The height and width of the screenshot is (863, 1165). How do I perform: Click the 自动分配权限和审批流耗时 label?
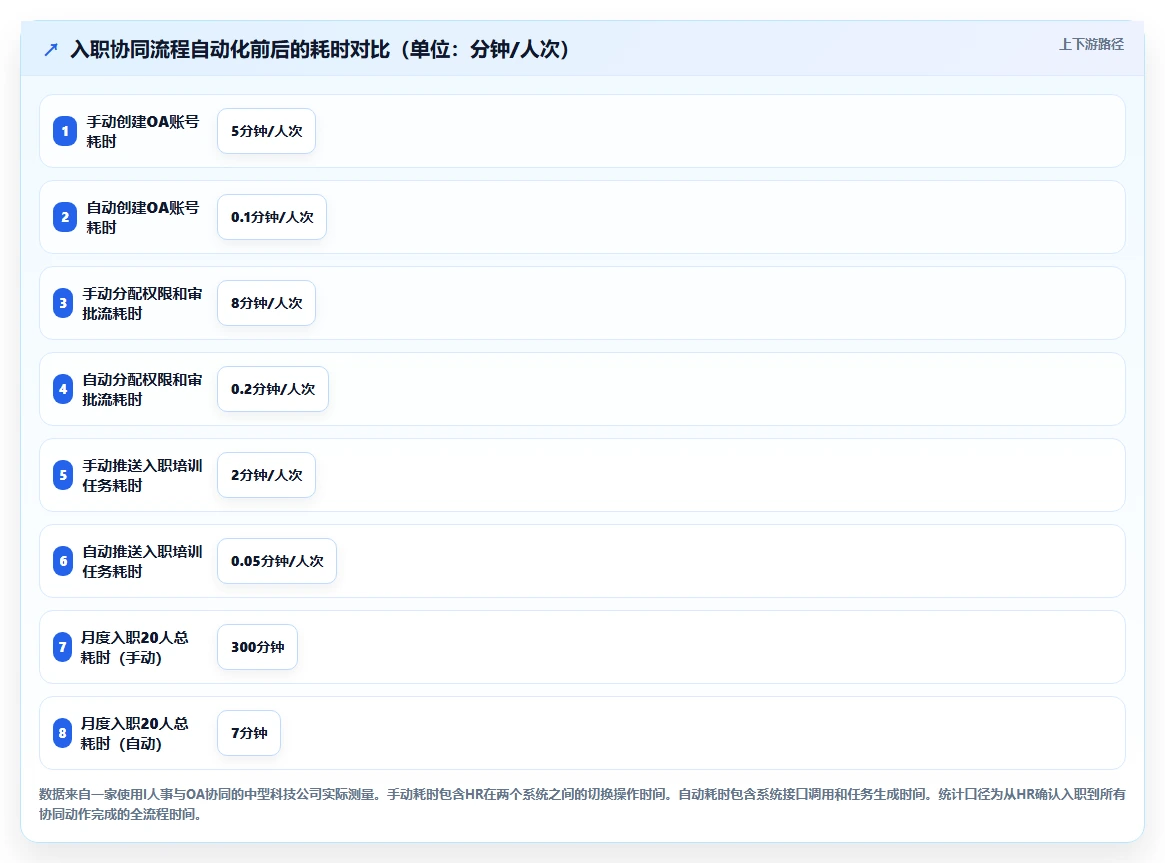(x=142, y=390)
